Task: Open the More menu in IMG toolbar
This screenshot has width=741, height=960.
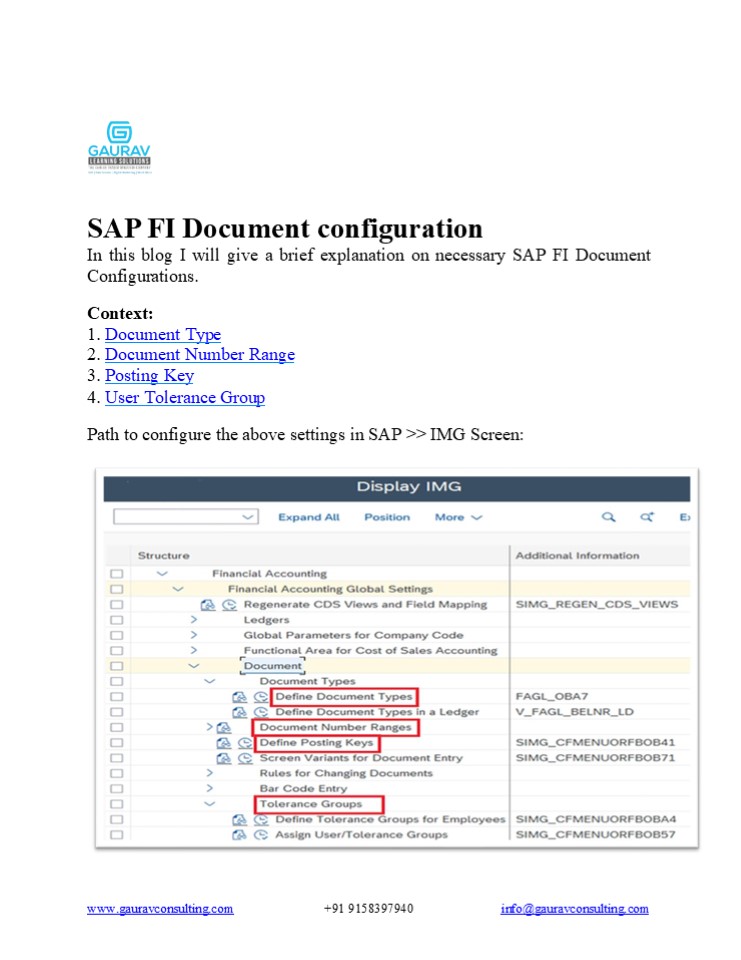Action: click(x=459, y=517)
